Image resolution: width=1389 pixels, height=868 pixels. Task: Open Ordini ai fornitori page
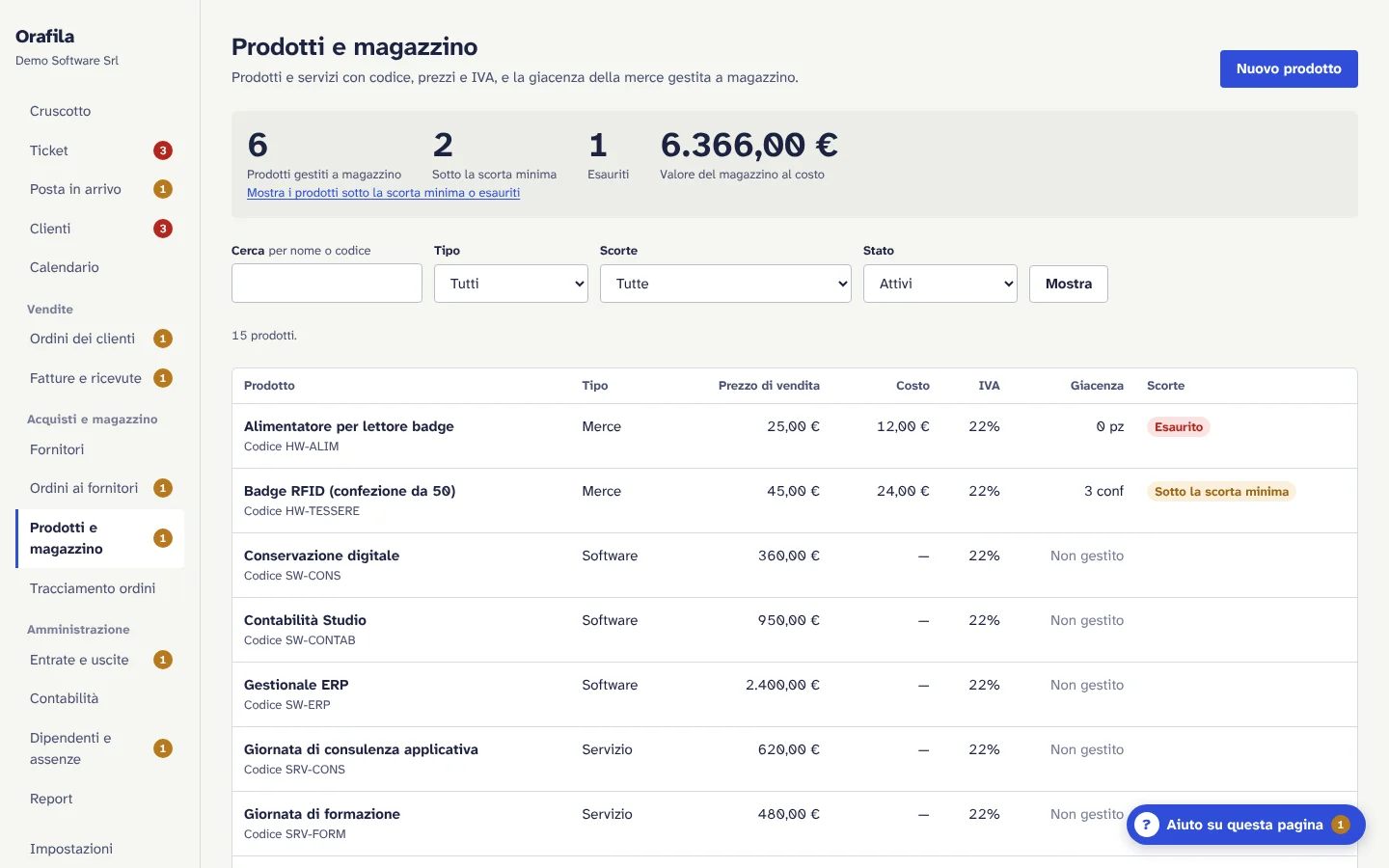[x=100, y=488]
